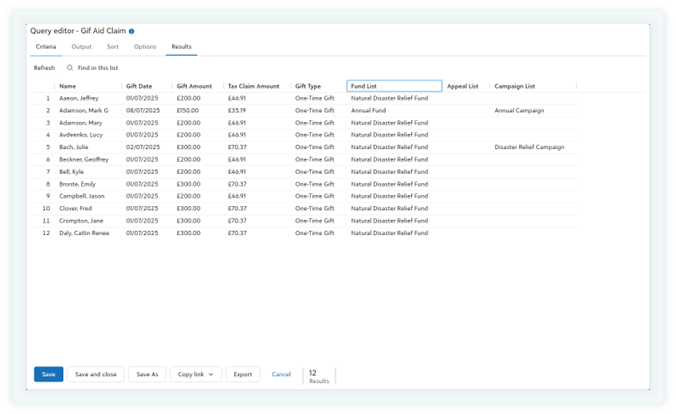Select the row for Adamson, Mark G
Screen dimensions: 676x414
coord(304,110)
